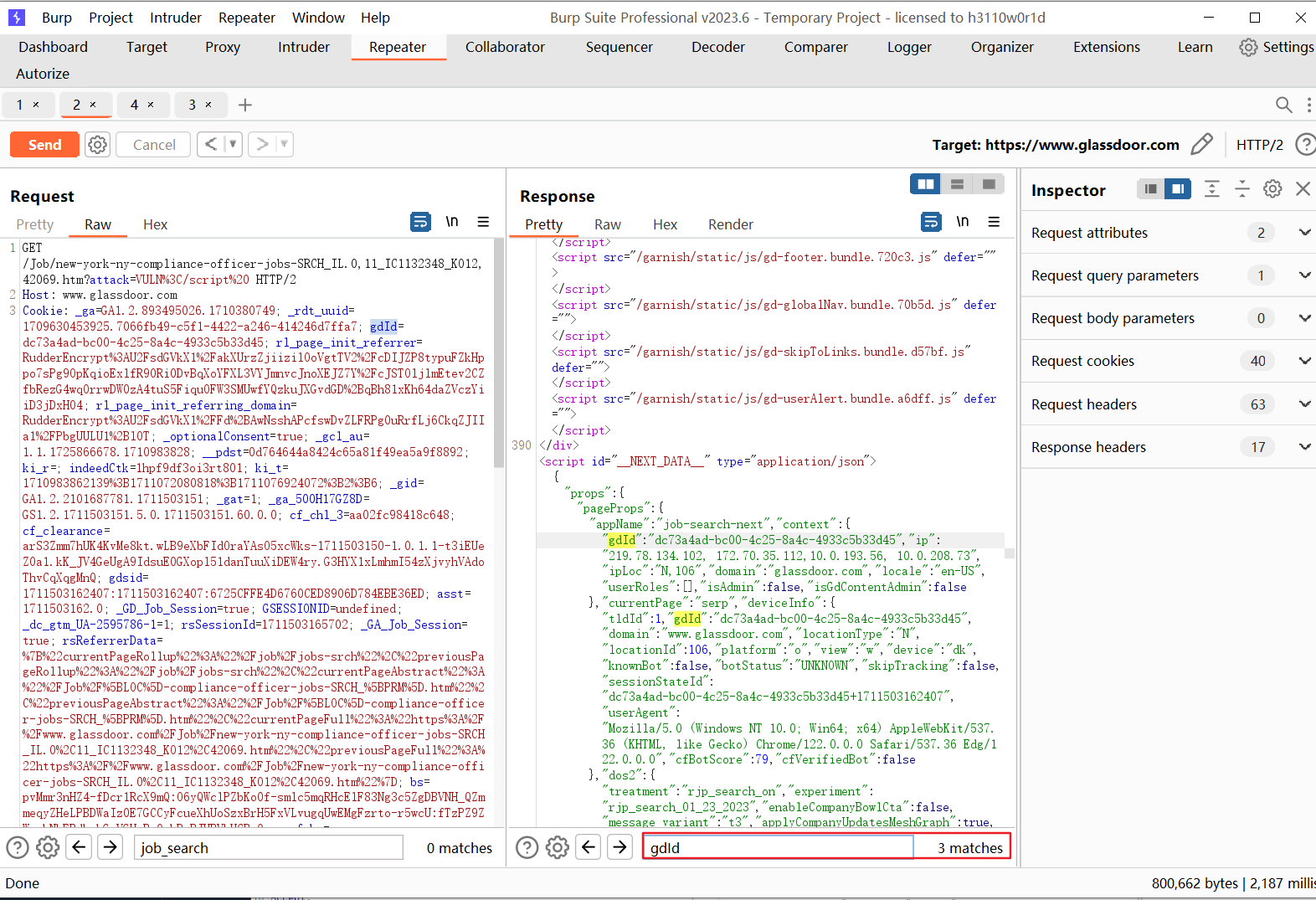Open the history back dropdown arrow
This screenshot has width=1316, height=900.
(x=233, y=144)
